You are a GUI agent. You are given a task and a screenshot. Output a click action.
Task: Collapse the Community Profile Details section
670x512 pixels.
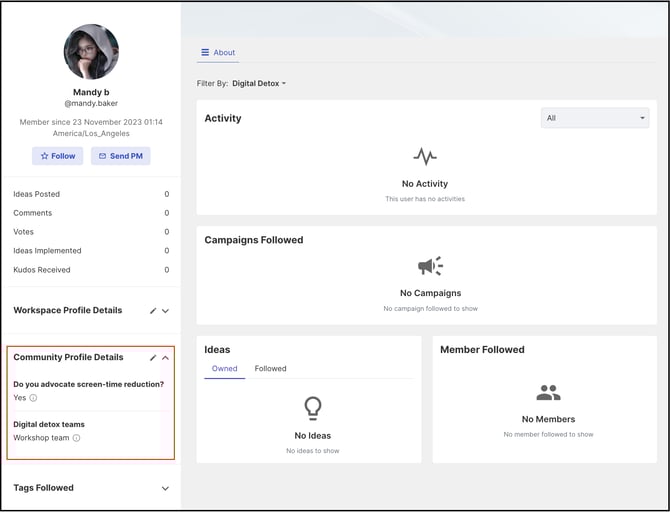point(165,358)
